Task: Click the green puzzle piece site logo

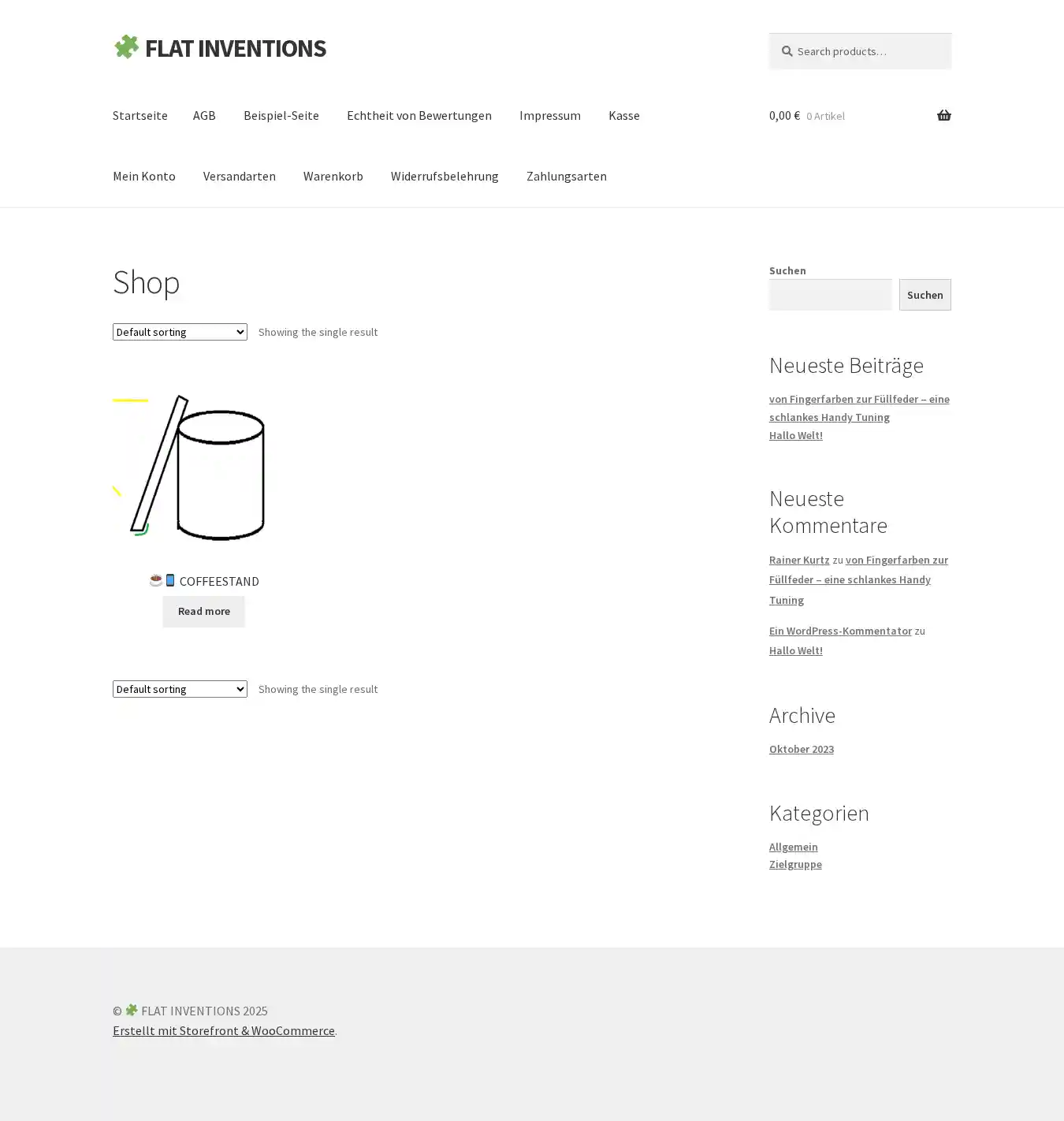Action: coord(126,47)
